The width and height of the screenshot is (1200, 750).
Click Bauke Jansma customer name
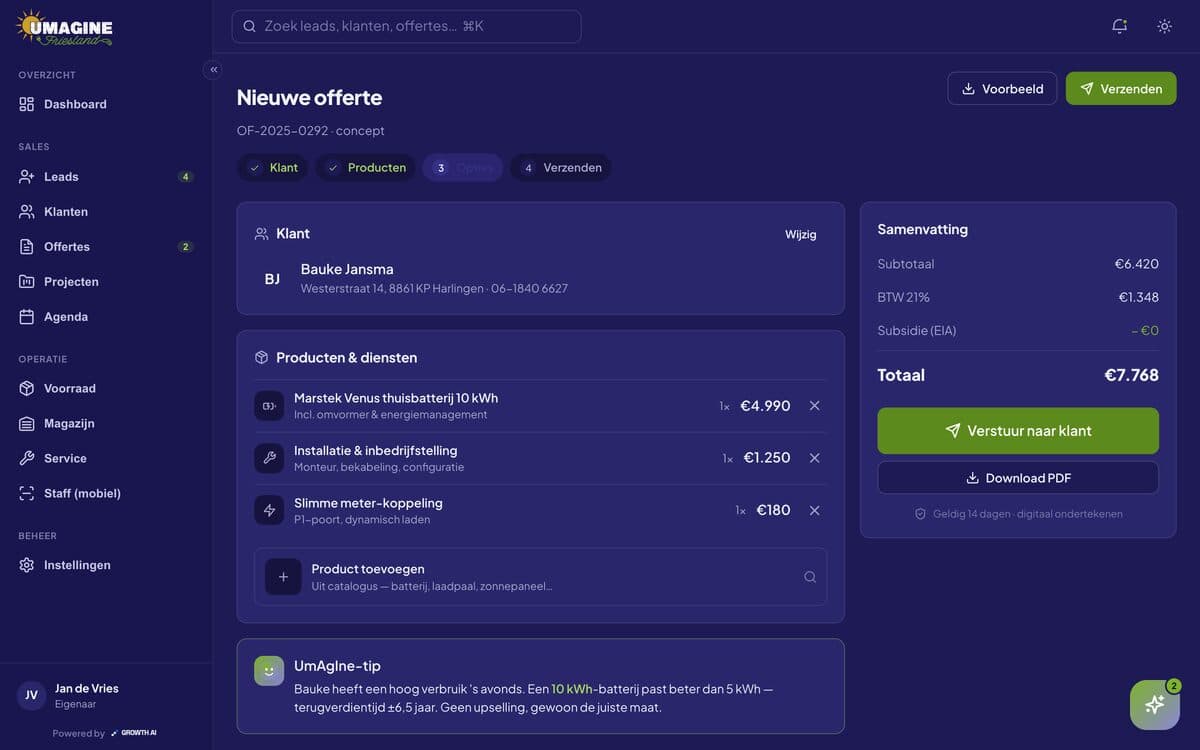click(x=347, y=269)
